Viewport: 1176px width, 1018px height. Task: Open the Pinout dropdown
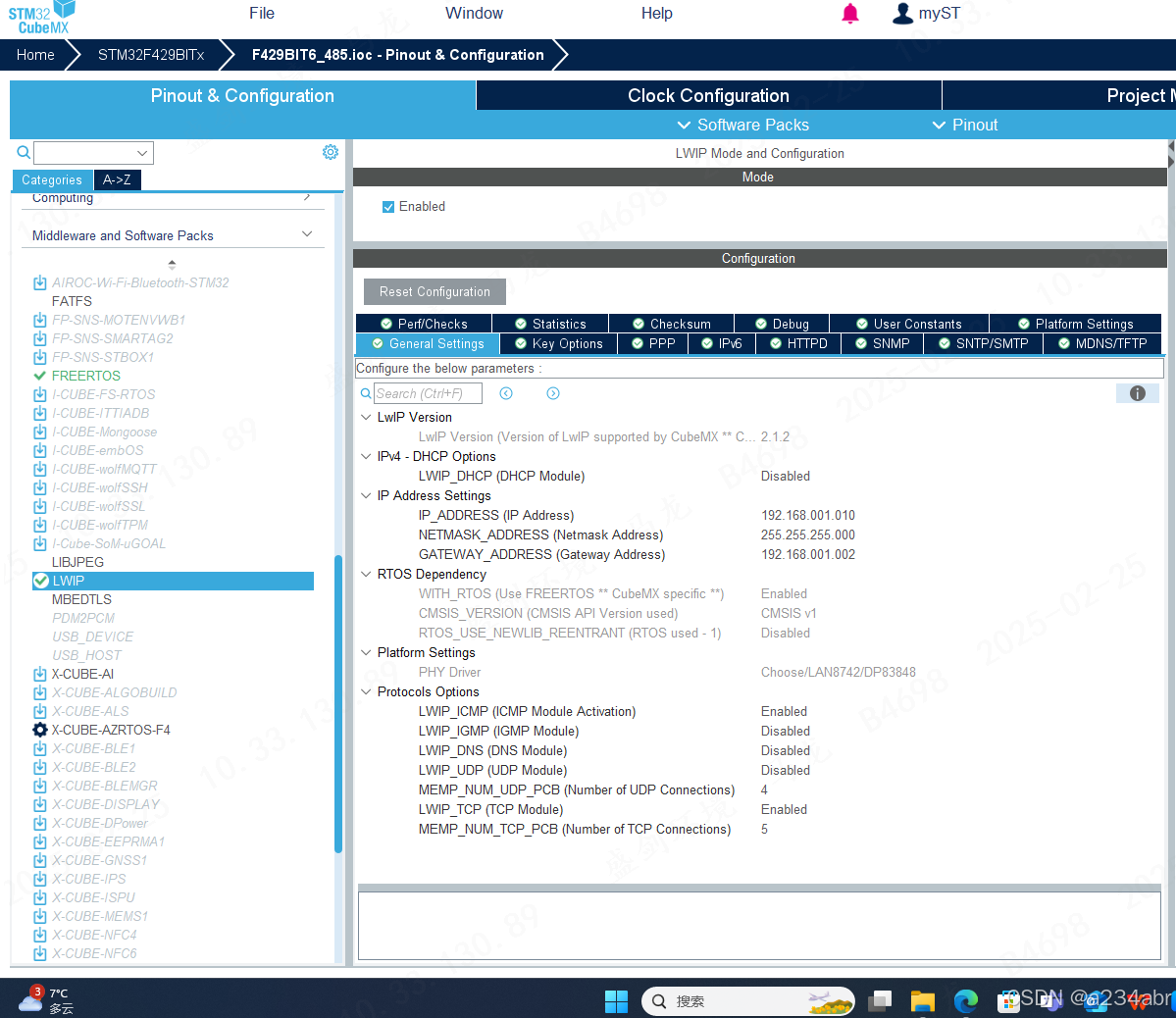click(x=964, y=125)
